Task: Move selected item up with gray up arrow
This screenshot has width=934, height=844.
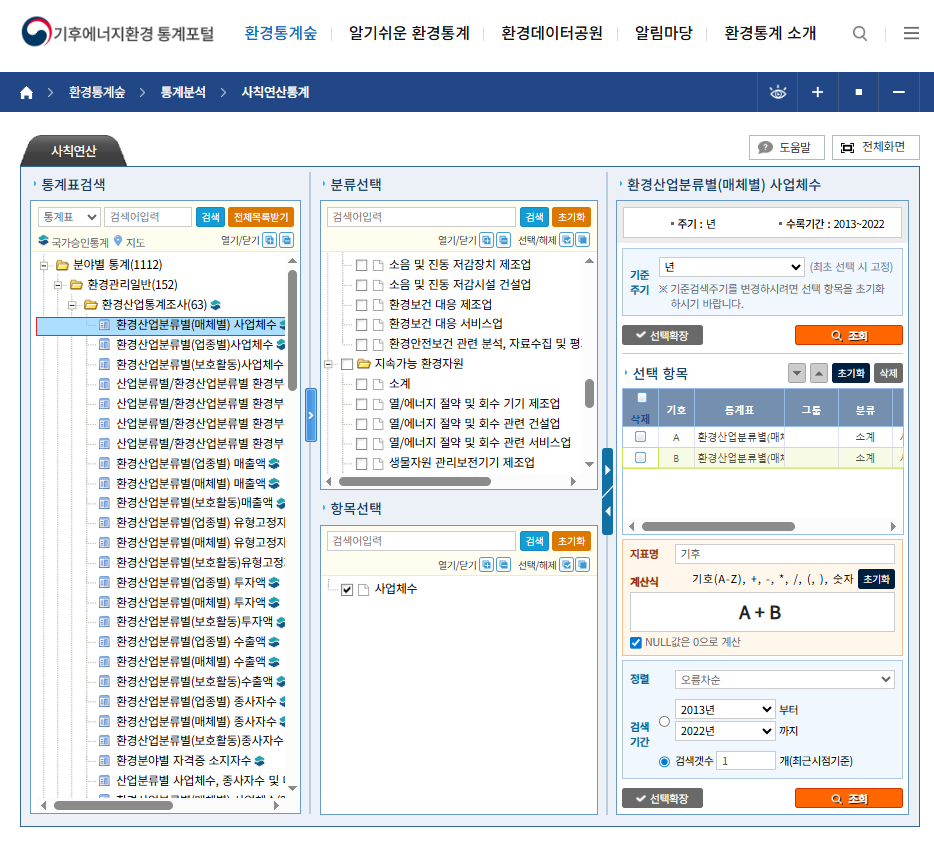Action: [x=819, y=373]
